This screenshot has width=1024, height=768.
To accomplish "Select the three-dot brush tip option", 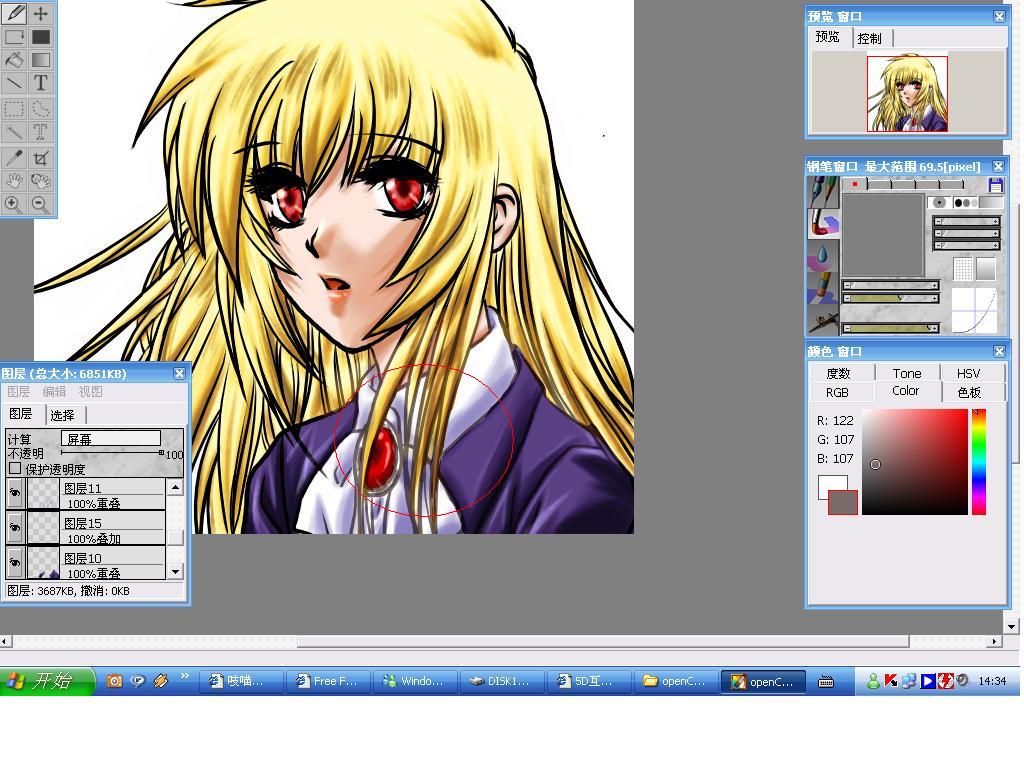I will [966, 202].
